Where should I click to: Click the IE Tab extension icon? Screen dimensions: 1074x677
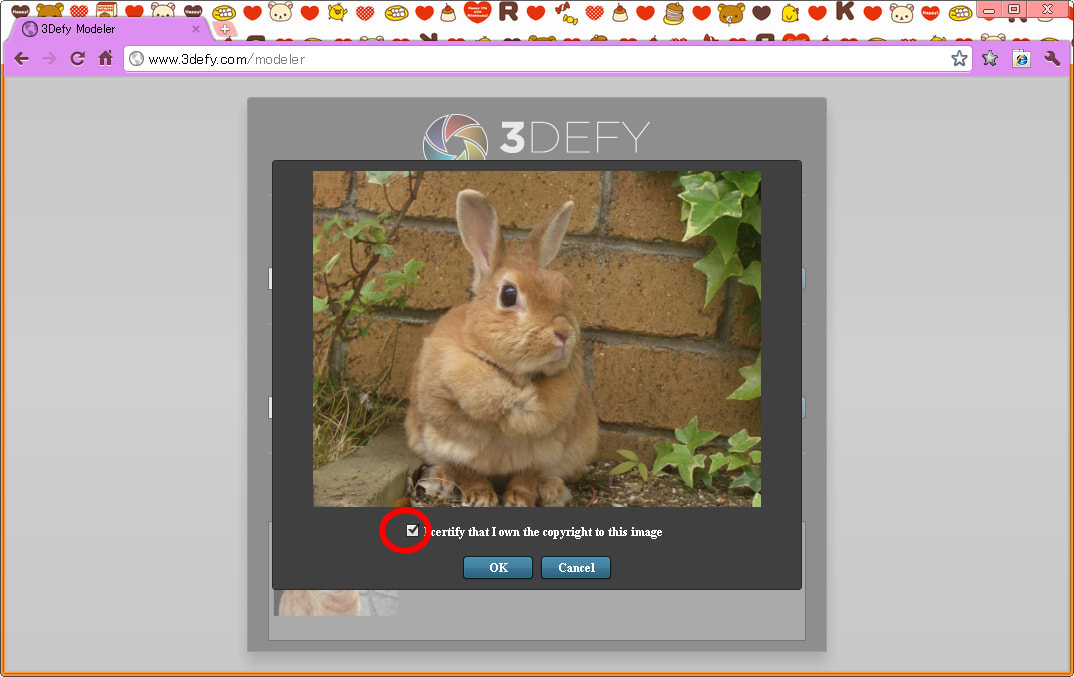coord(1021,59)
